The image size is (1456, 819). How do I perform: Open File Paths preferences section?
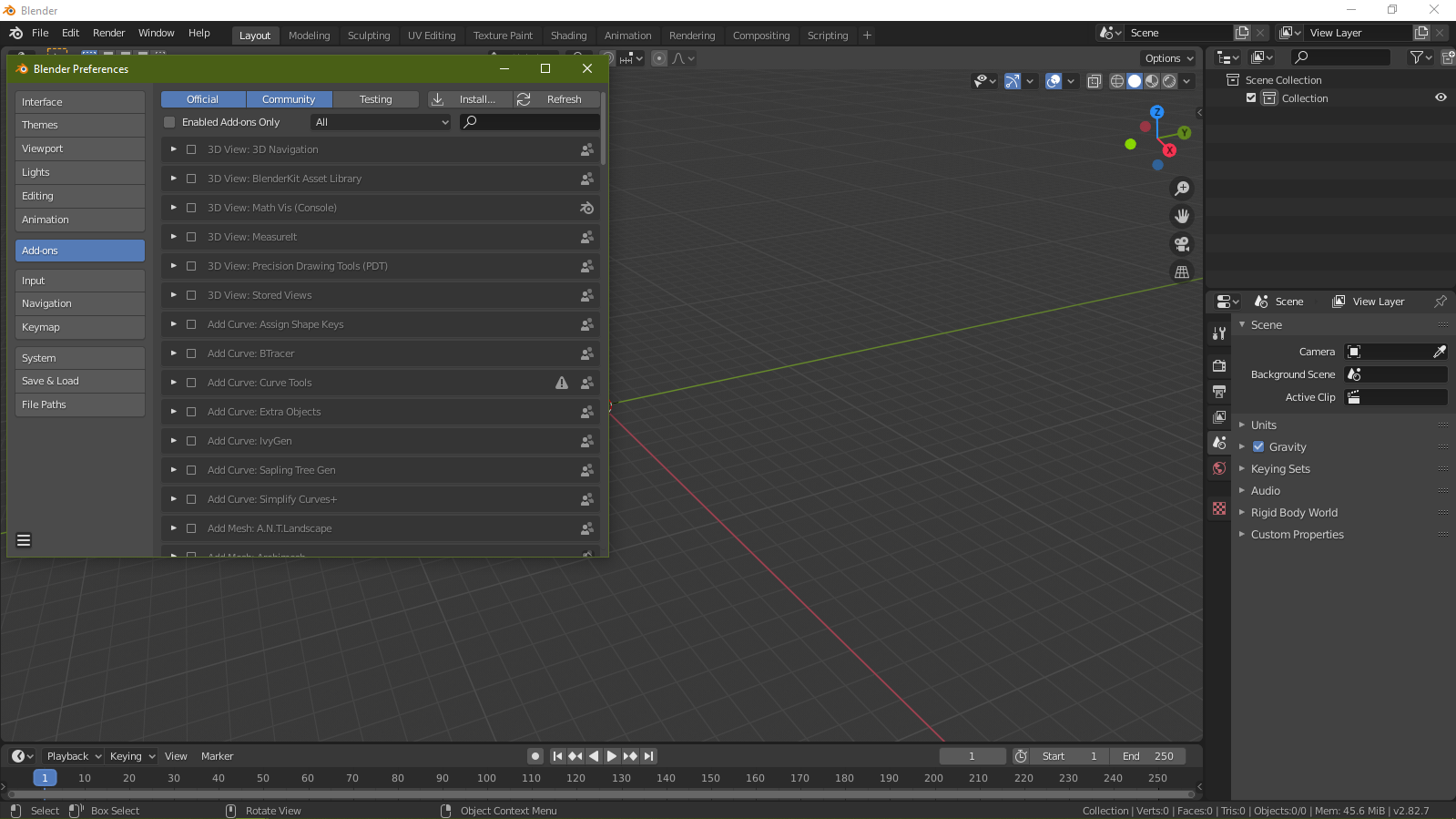click(80, 404)
